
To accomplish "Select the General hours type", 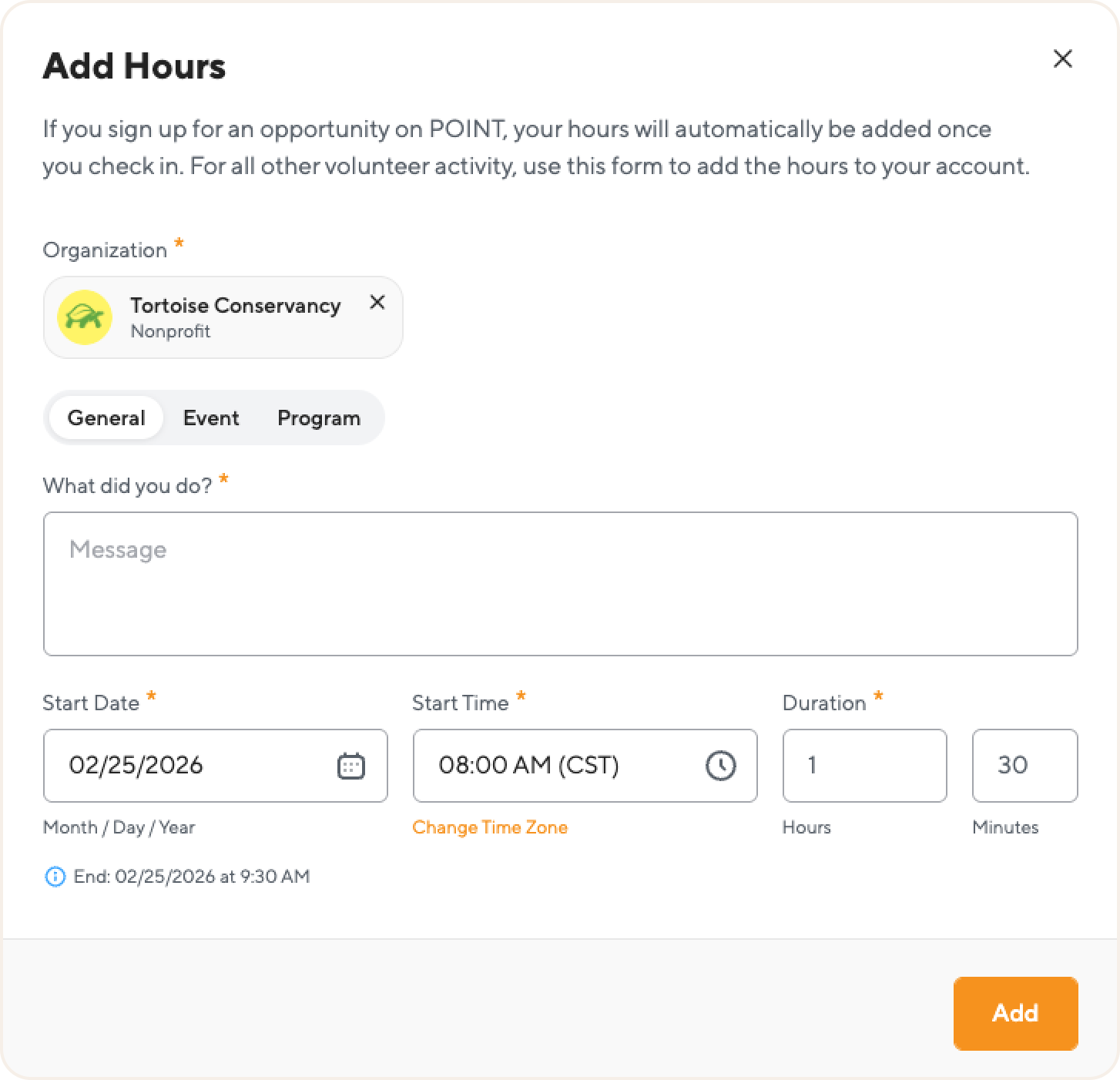I will pos(106,418).
